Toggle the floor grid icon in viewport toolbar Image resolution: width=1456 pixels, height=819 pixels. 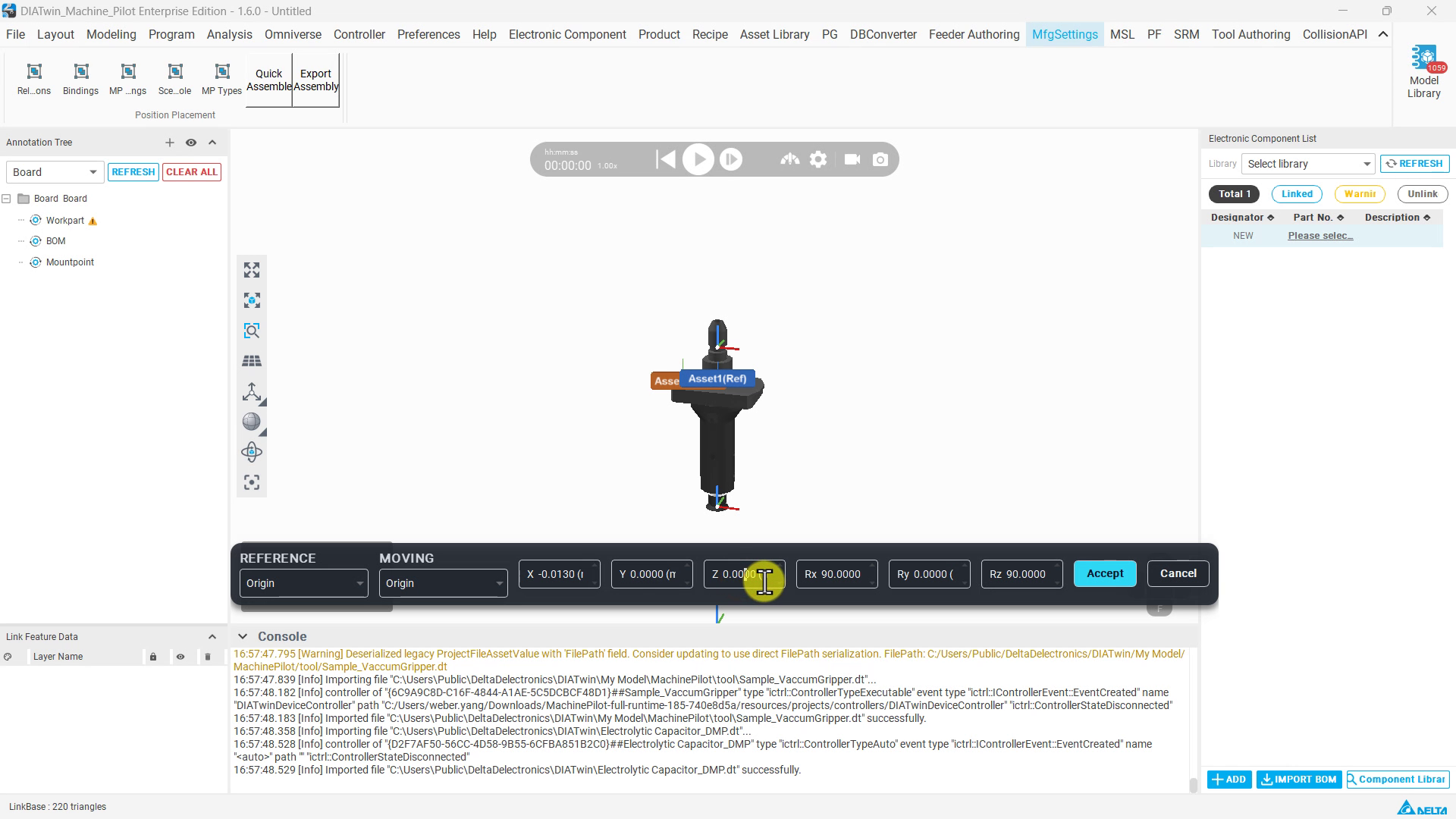(x=252, y=361)
